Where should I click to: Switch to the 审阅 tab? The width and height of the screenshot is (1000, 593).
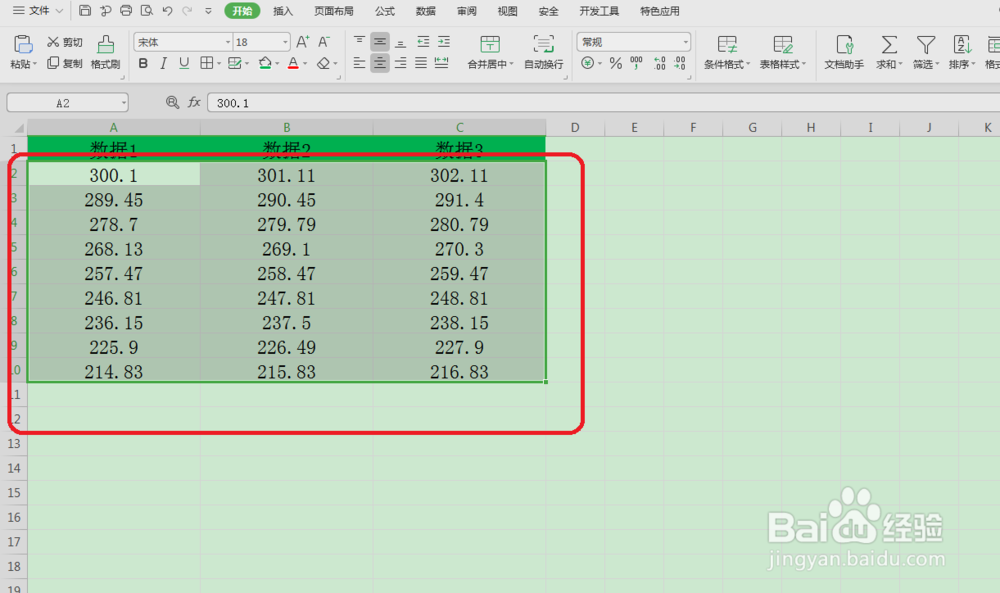click(x=466, y=11)
